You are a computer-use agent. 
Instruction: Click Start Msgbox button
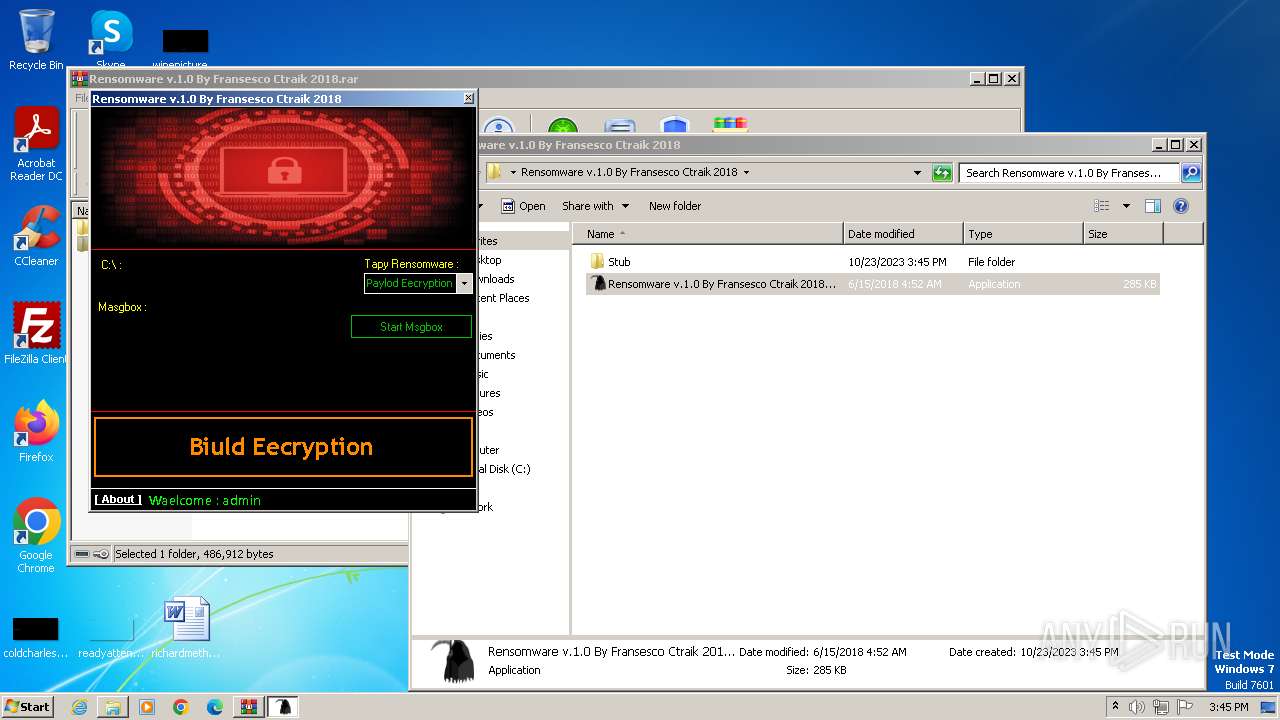(x=411, y=327)
